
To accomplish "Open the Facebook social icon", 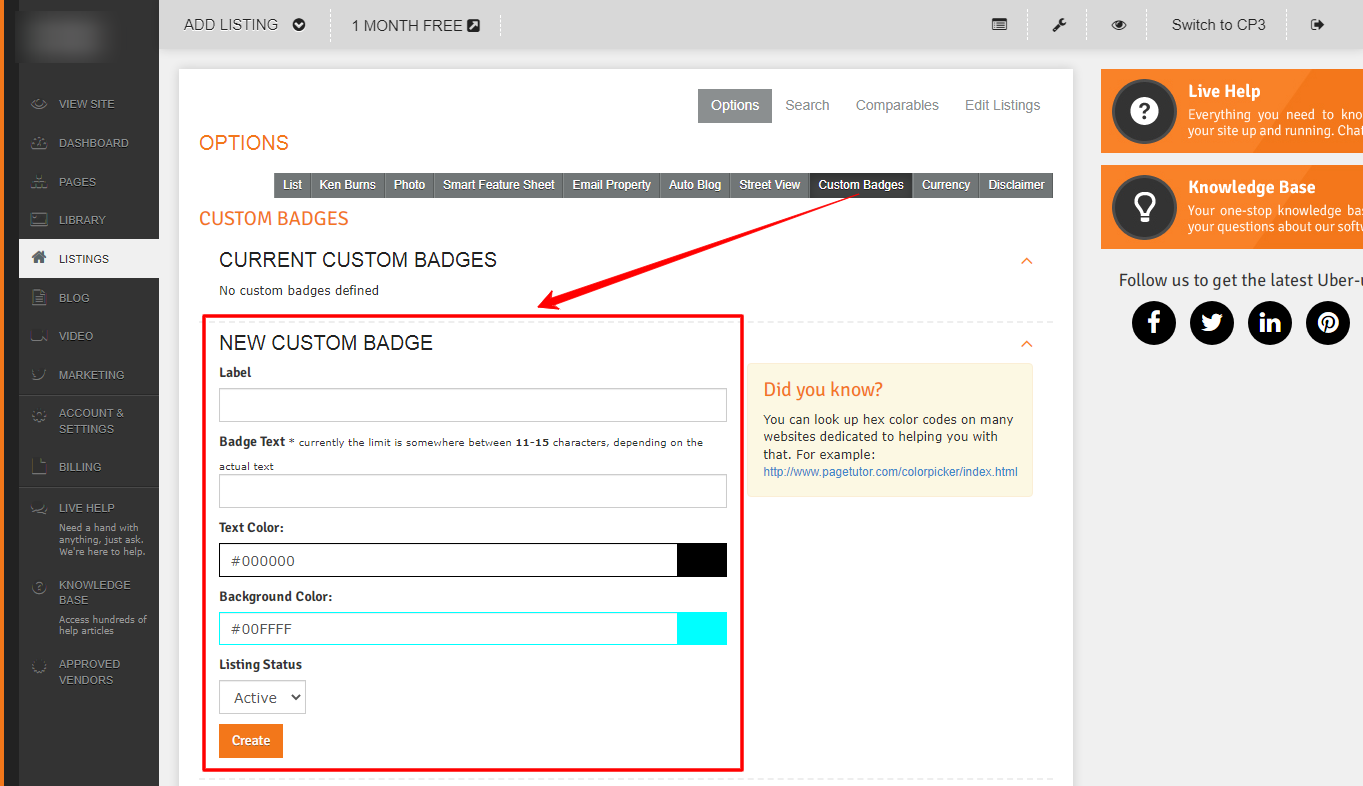I will tap(1154, 323).
